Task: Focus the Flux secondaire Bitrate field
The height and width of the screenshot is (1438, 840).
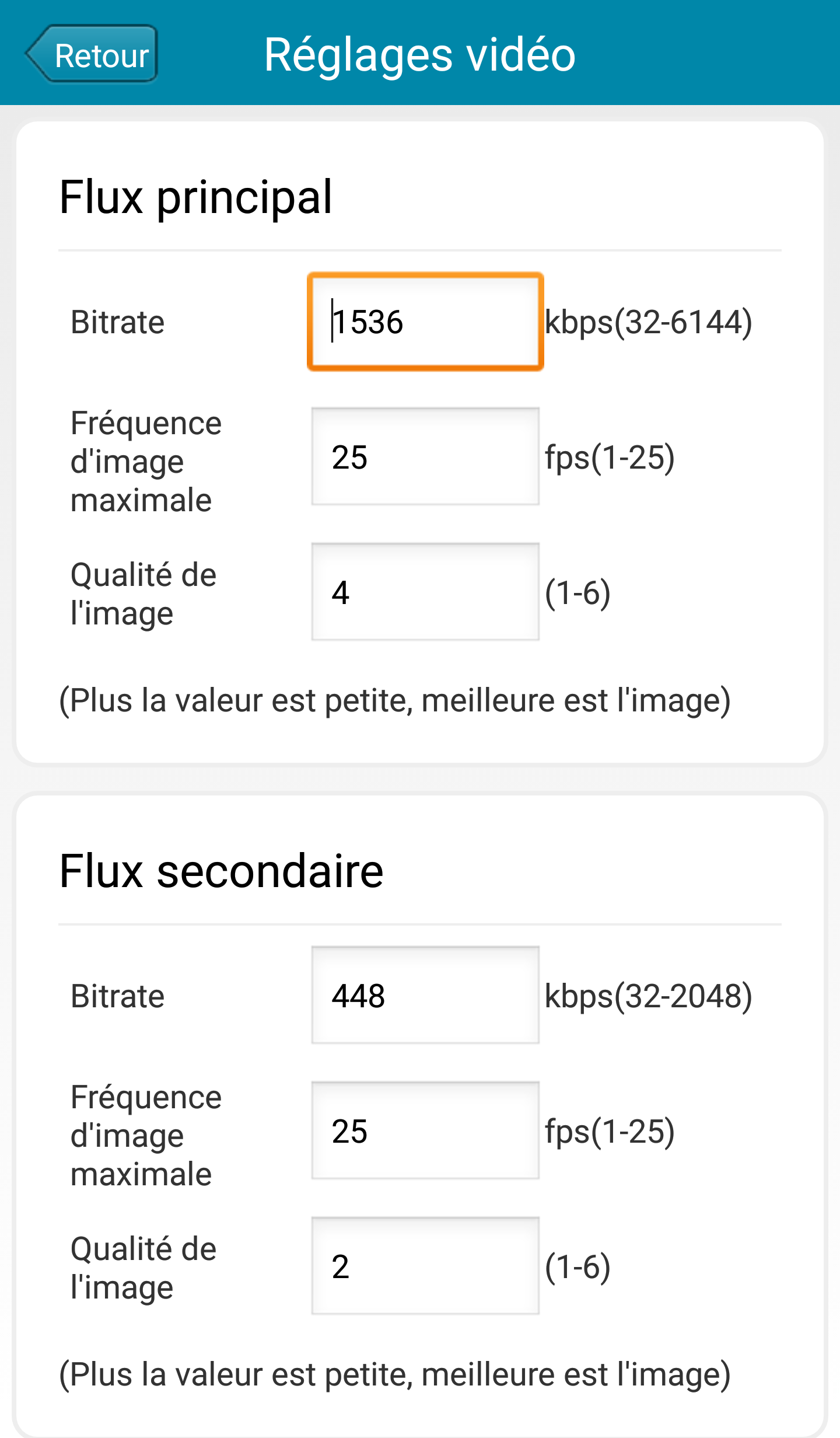Action: (425, 995)
